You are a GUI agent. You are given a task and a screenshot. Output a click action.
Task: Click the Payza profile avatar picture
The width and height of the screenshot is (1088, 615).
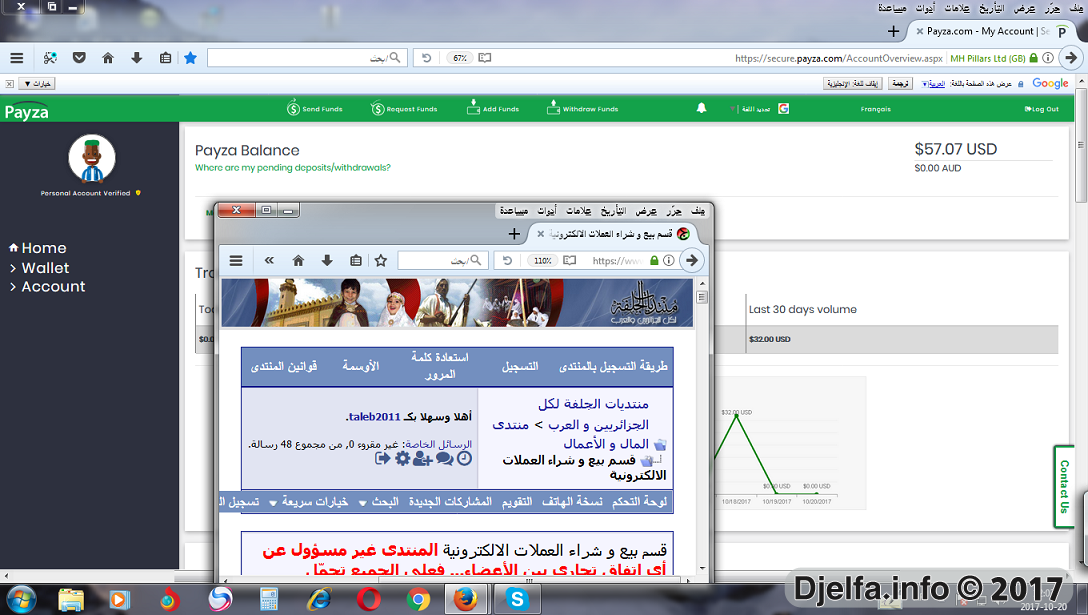[92, 158]
